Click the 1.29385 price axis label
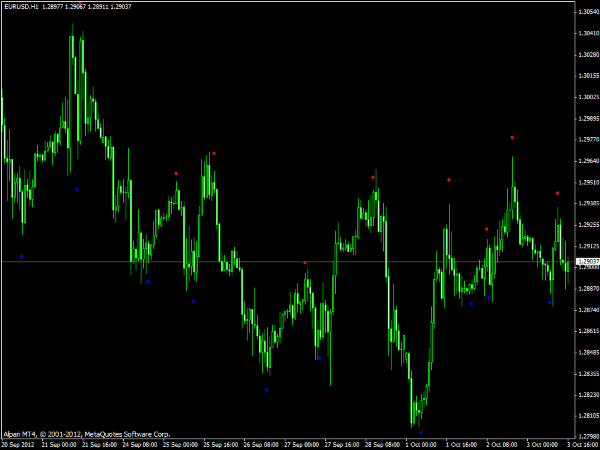 point(589,204)
